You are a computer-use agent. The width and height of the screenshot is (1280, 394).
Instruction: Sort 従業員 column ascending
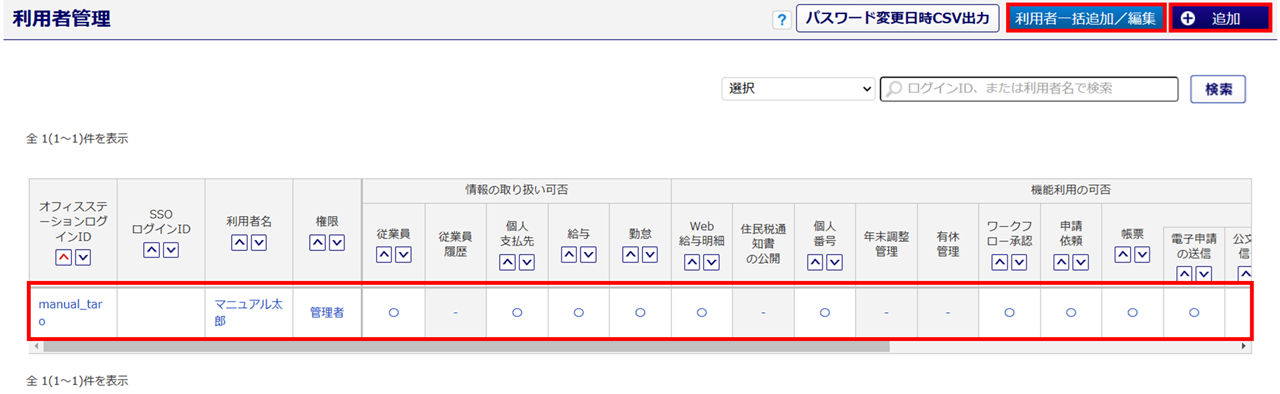click(384, 255)
